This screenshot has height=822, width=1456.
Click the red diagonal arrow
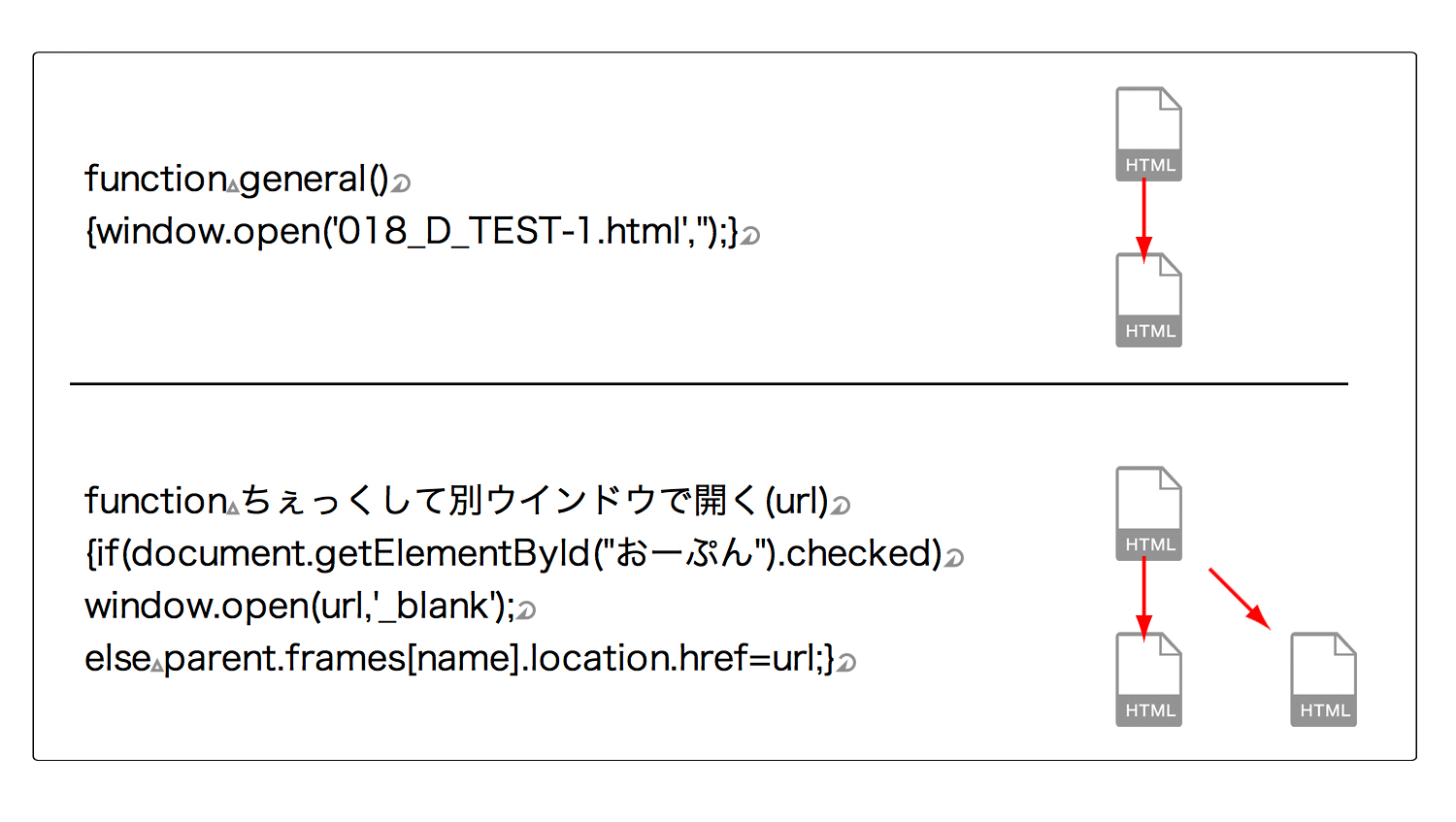tap(1240, 599)
